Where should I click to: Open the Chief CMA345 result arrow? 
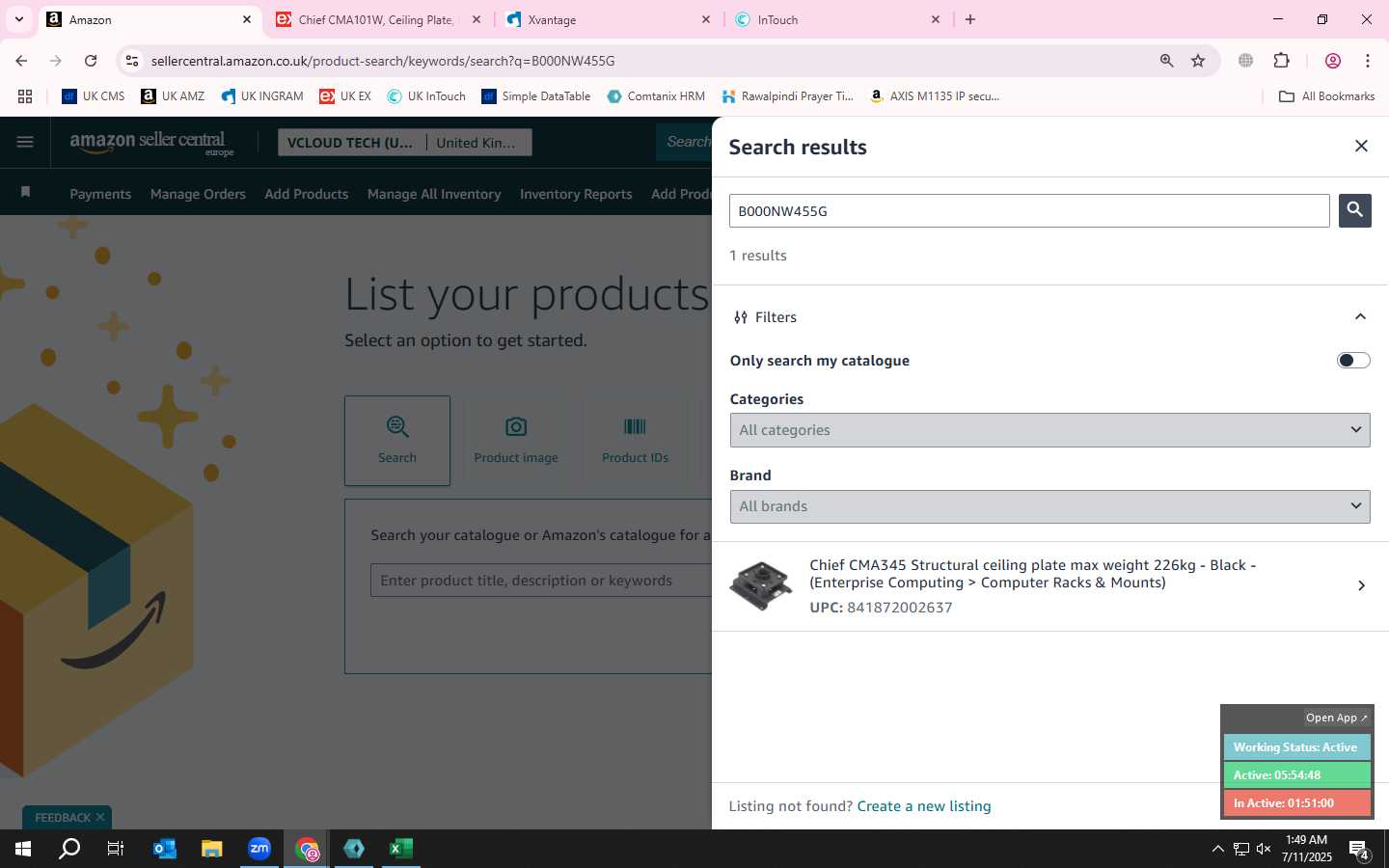(x=1361, y=585)
